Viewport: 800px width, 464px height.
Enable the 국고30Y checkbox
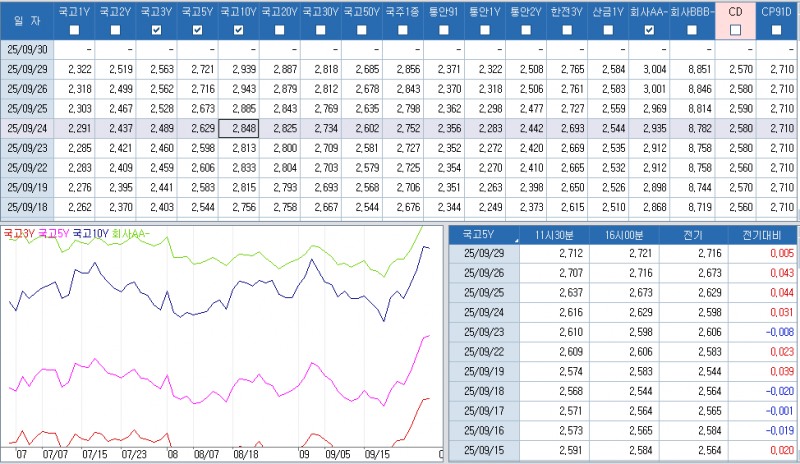(321, 30)
